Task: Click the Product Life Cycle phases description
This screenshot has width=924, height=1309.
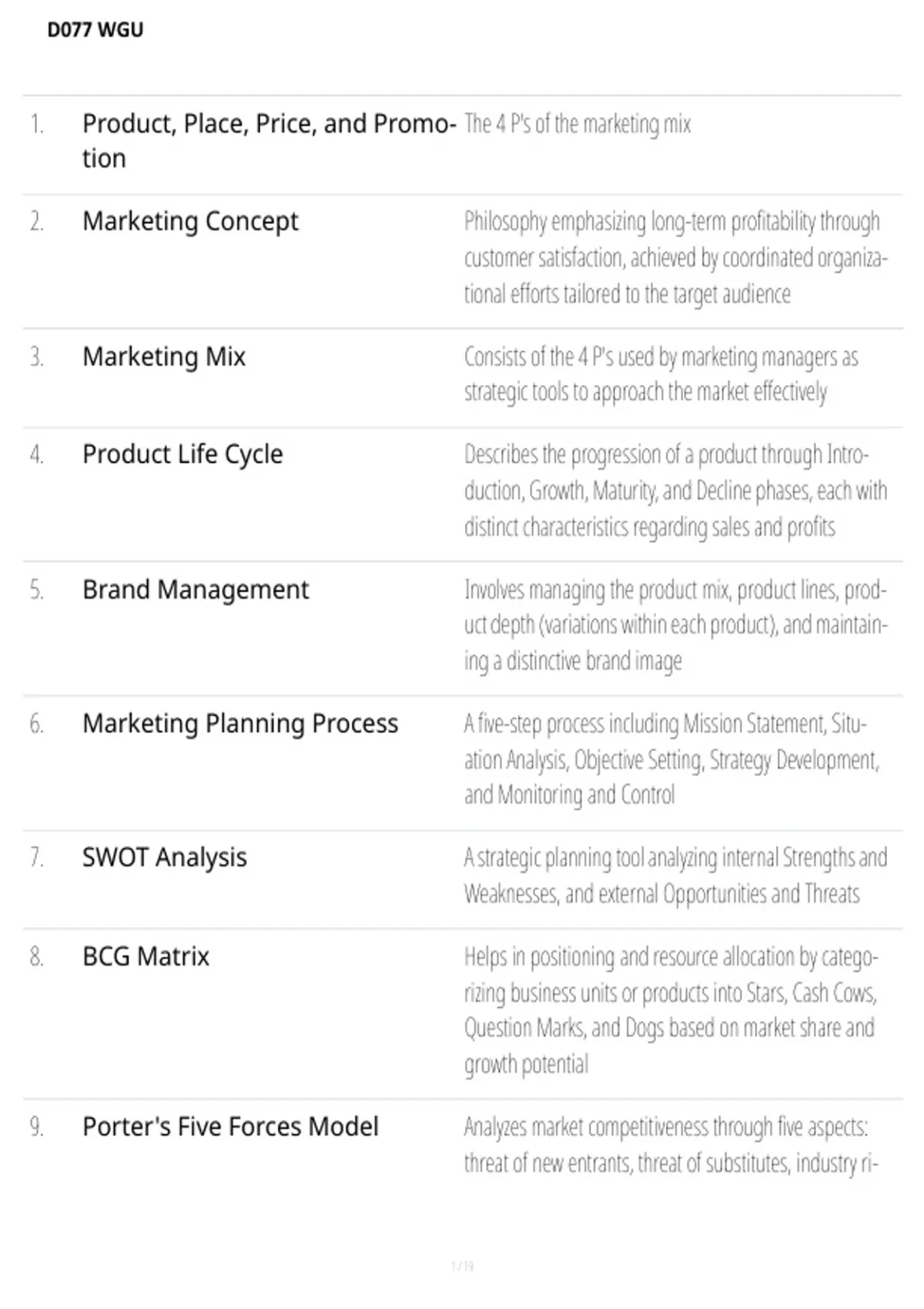Action: click(x=675, y=490)
